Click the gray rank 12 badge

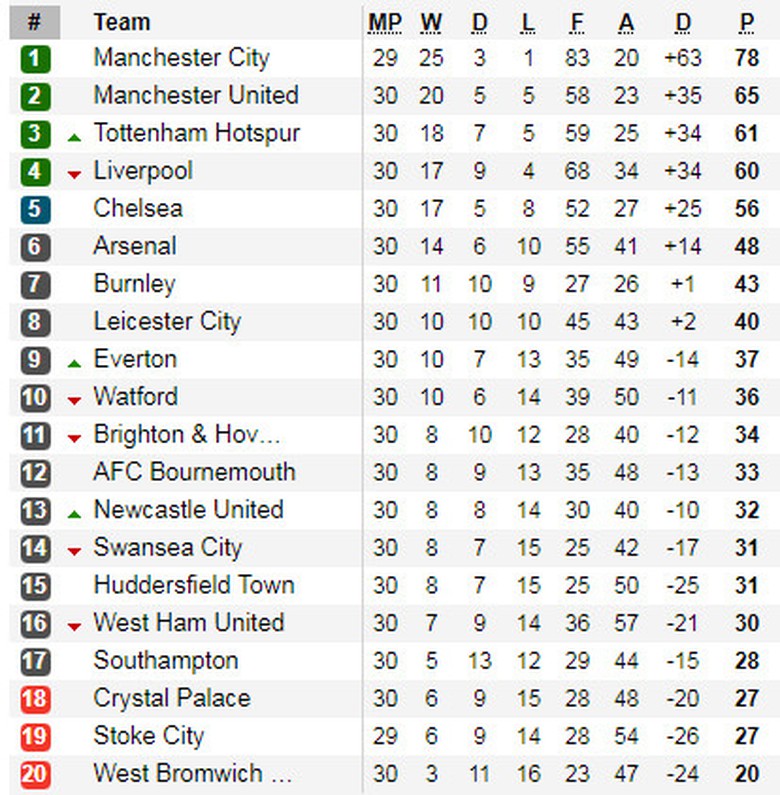(x=35, y=473)
